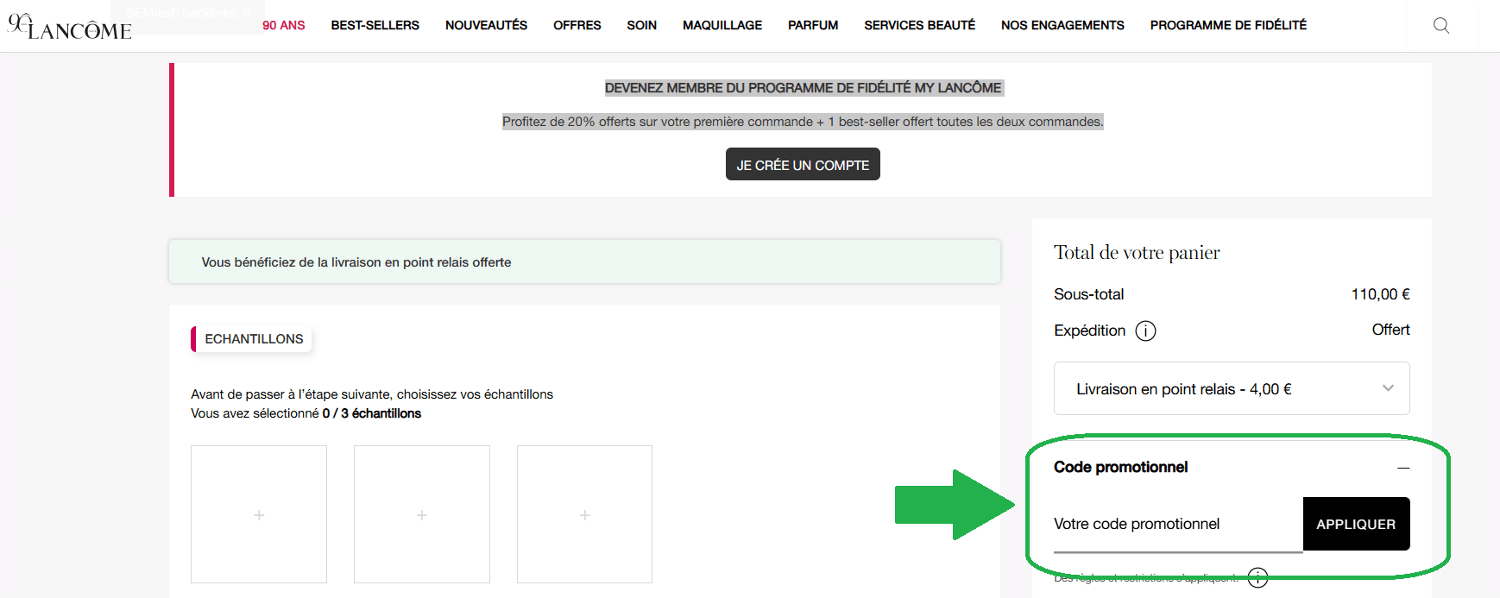The width and height of the screenshot is (1500, 598).
Task: Open the shipping info icon next to Expédition
Action: coord(1146,331)
